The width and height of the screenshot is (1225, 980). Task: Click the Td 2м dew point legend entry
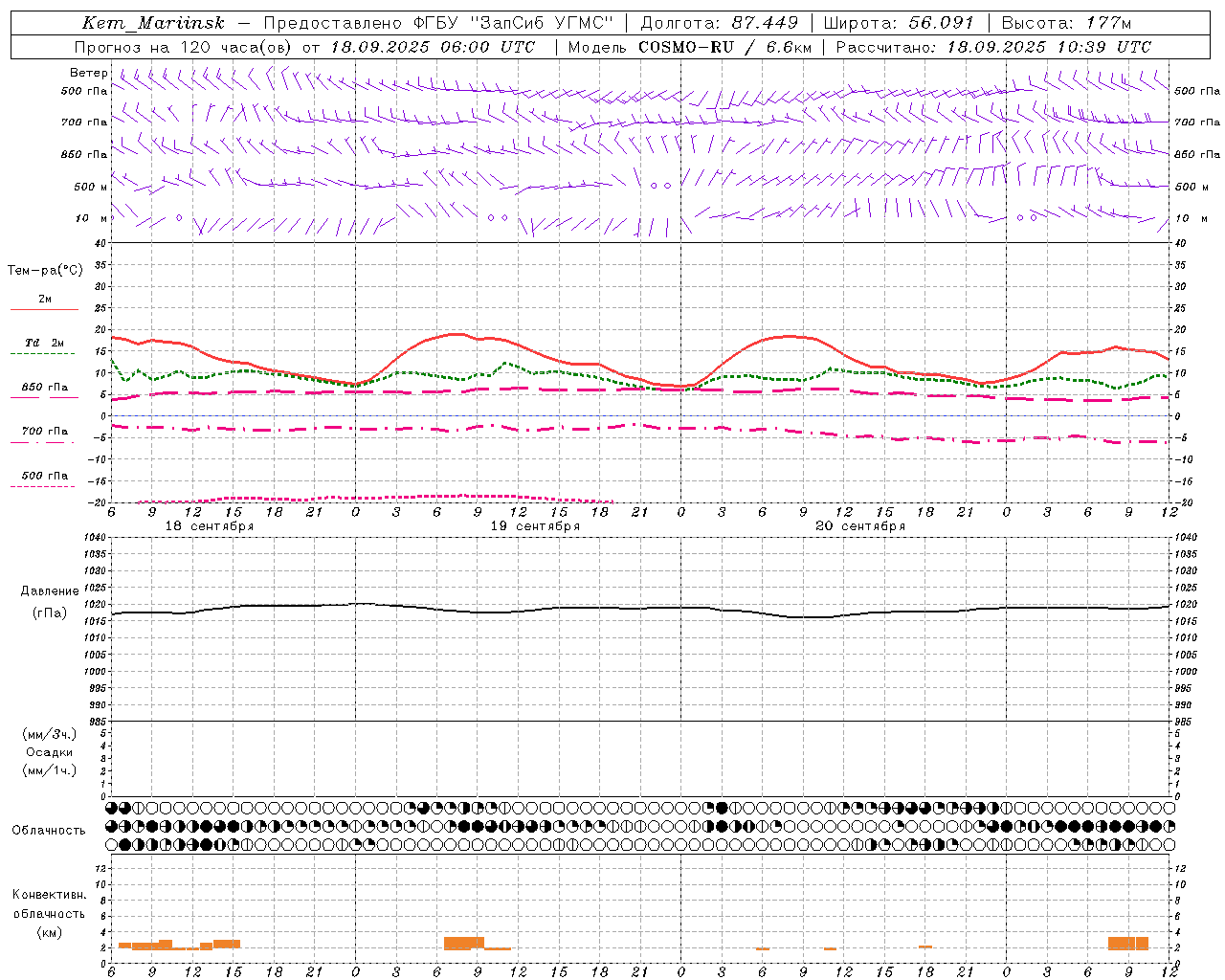point(45,343)
